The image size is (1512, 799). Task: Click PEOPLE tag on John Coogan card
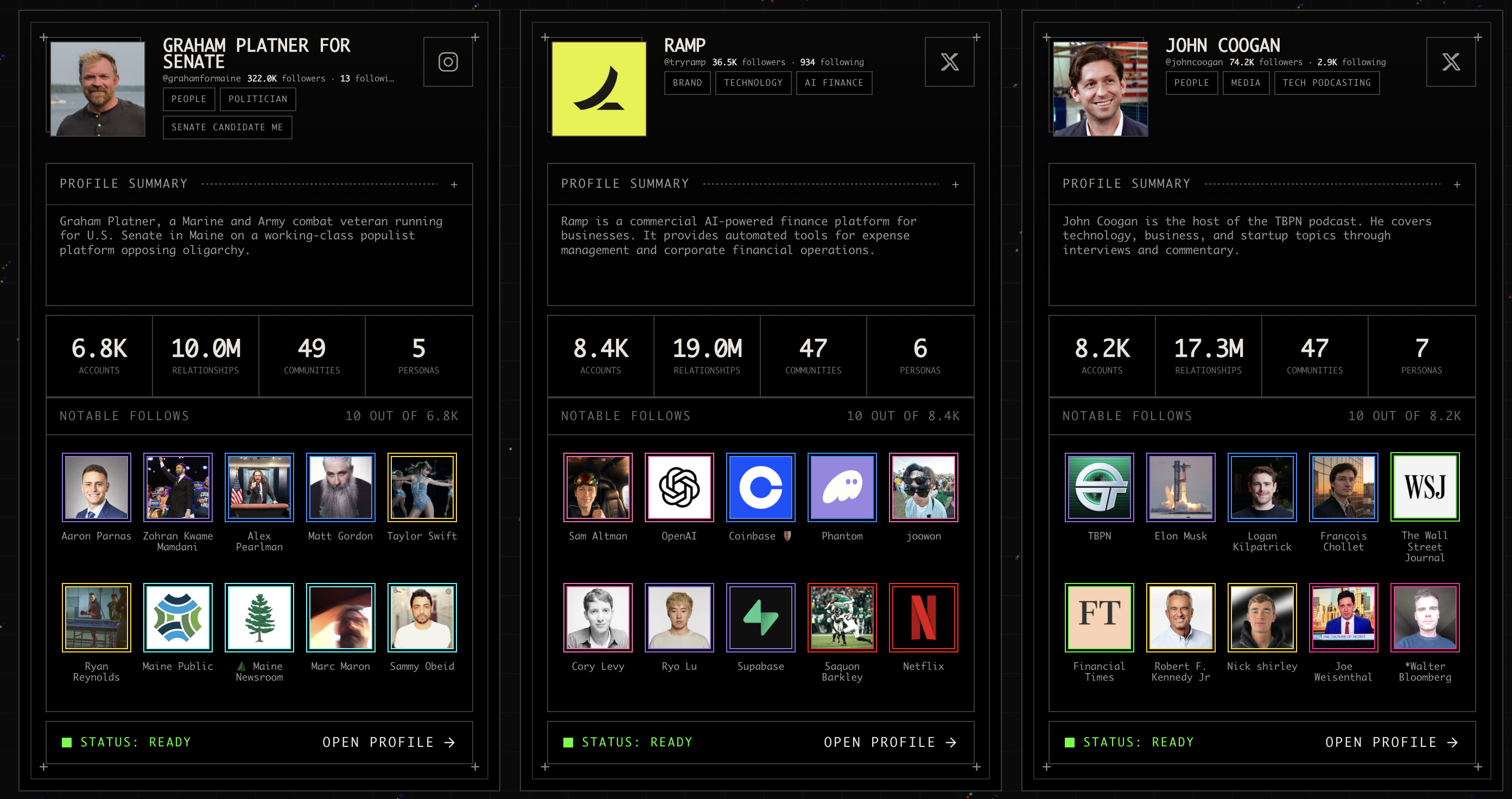click(1191, 83)
